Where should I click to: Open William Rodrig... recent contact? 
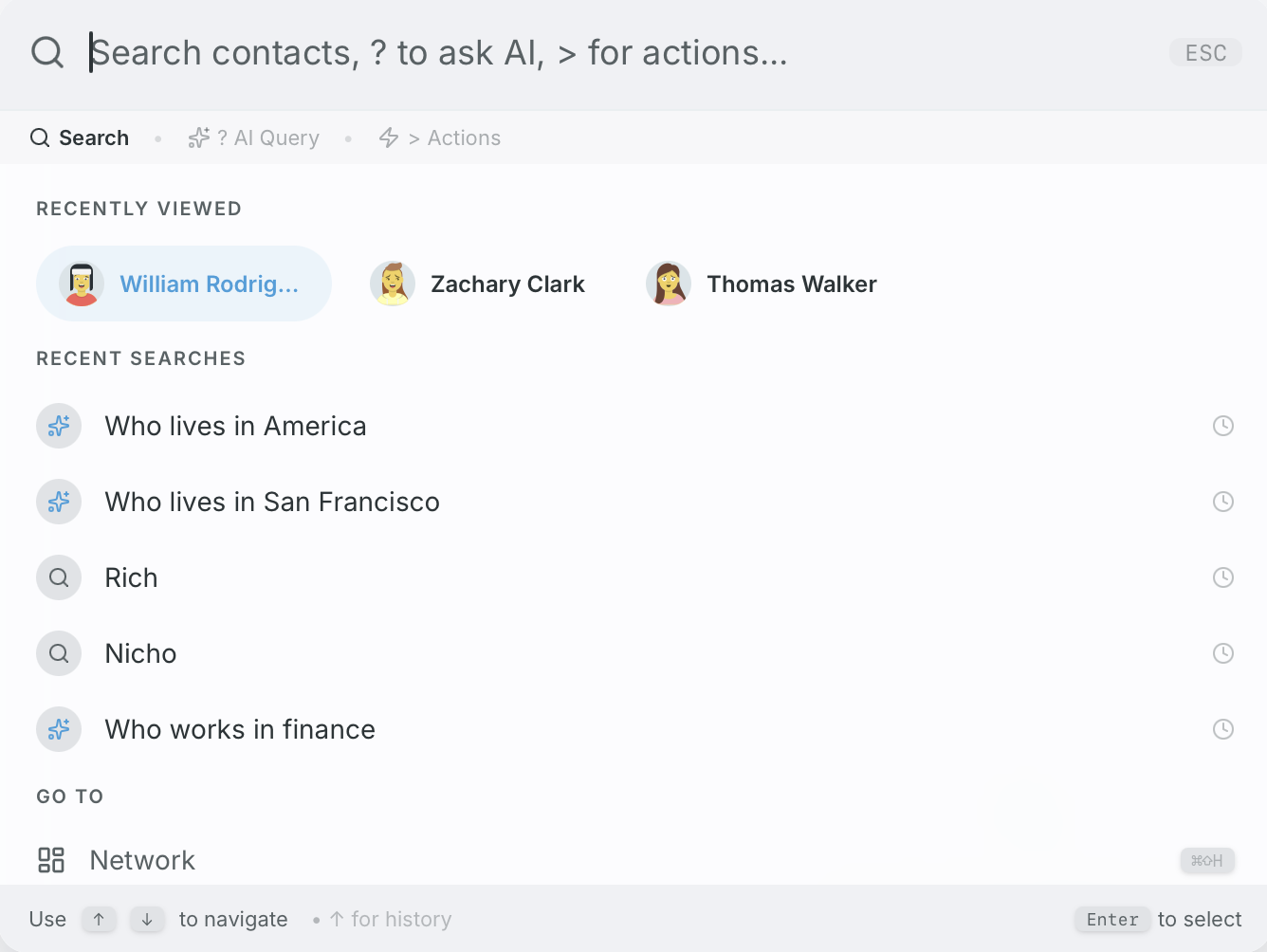tap(184, 284)
